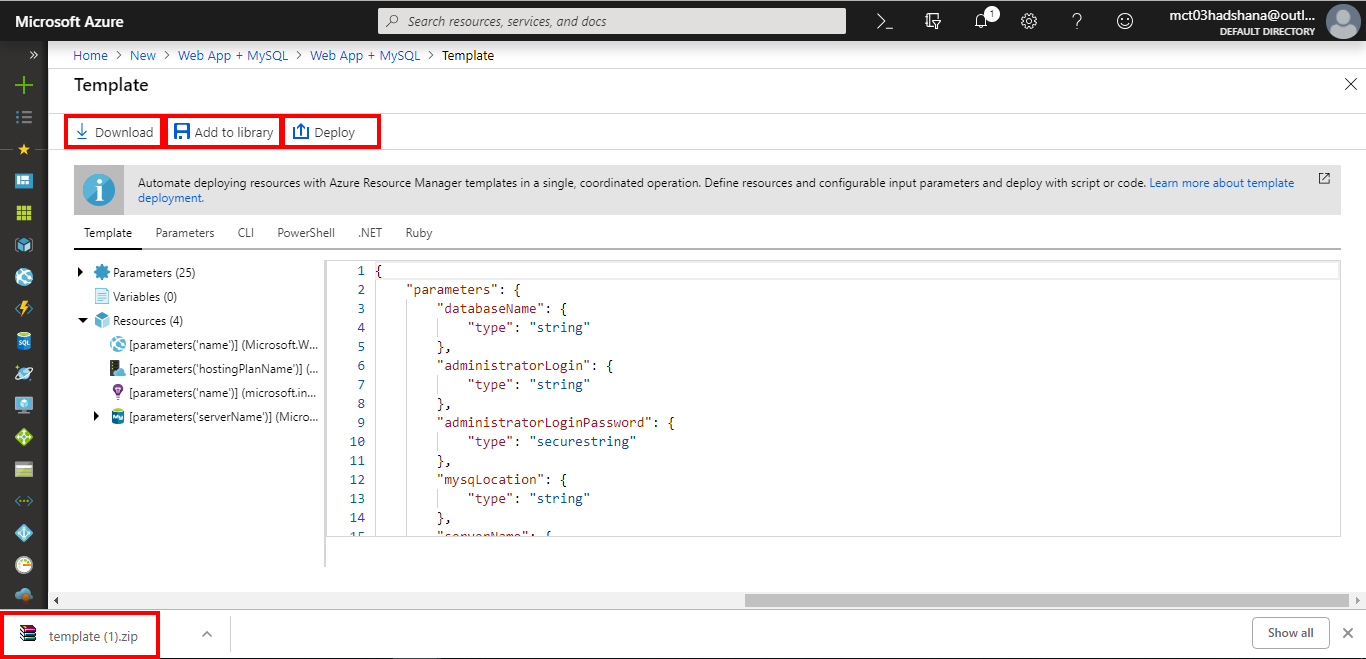Select Resources (4) in the tree
Viewport: 1366px width, 659px height.
[x=148, y=321]
